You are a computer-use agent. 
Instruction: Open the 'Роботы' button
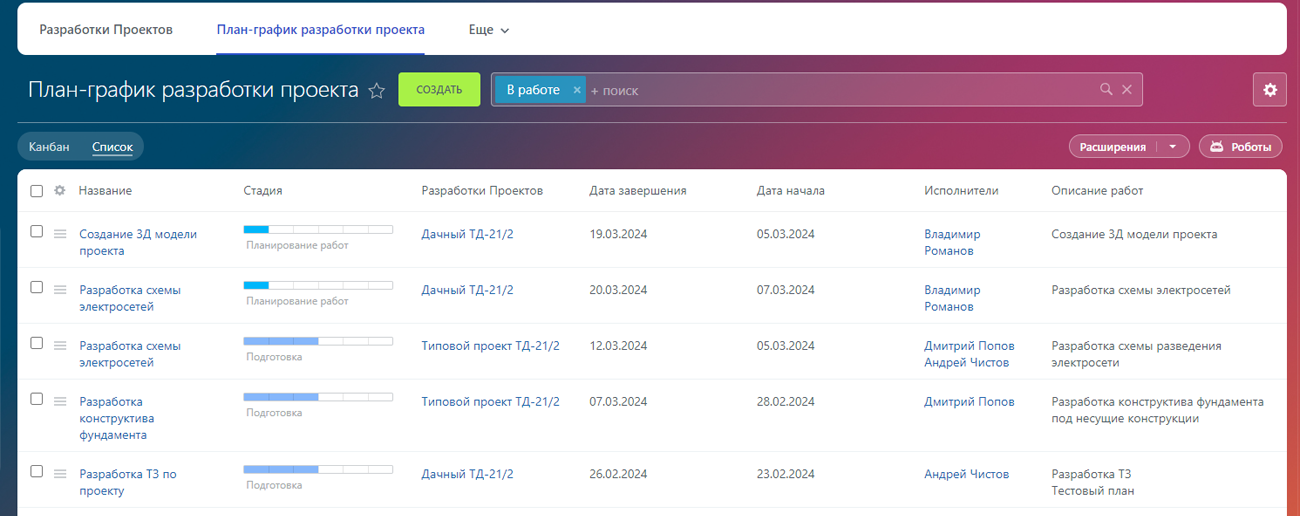1240,147
